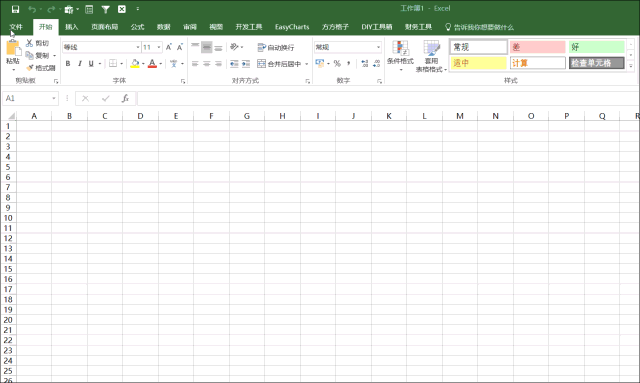Click the text orientation icon

click(x=234, y=47)
